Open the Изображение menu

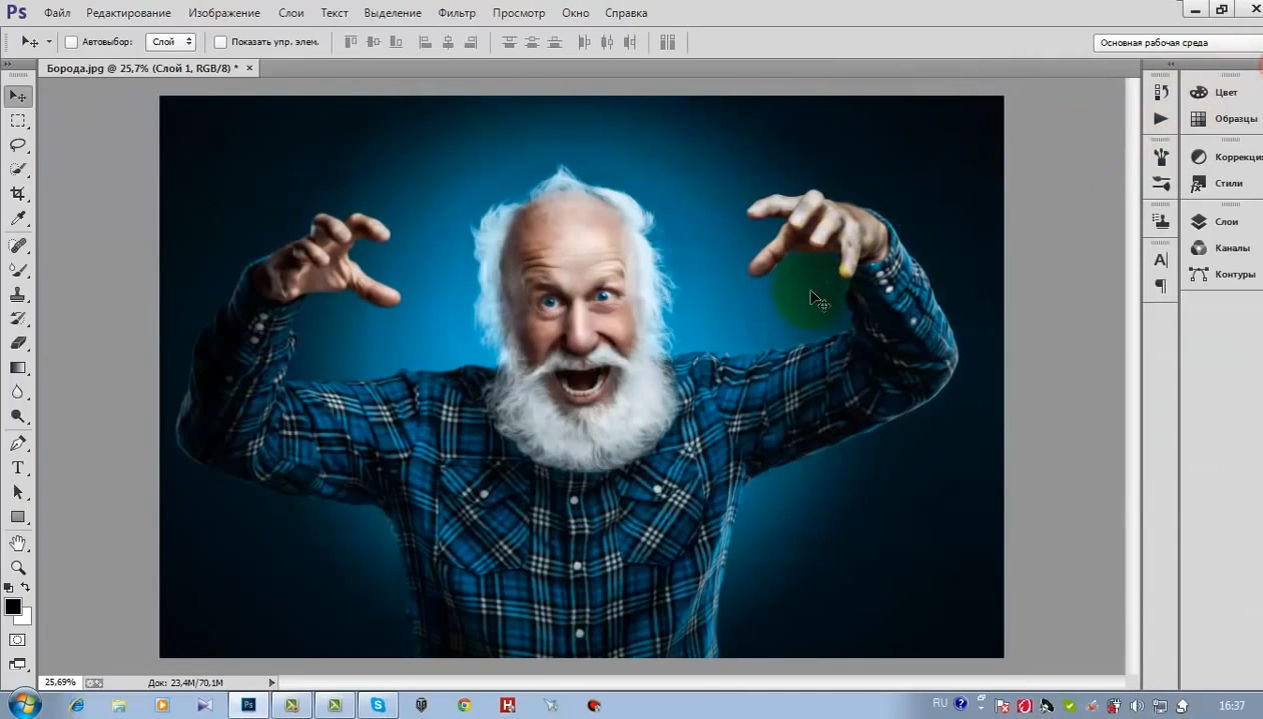click(x=224, y=13)
